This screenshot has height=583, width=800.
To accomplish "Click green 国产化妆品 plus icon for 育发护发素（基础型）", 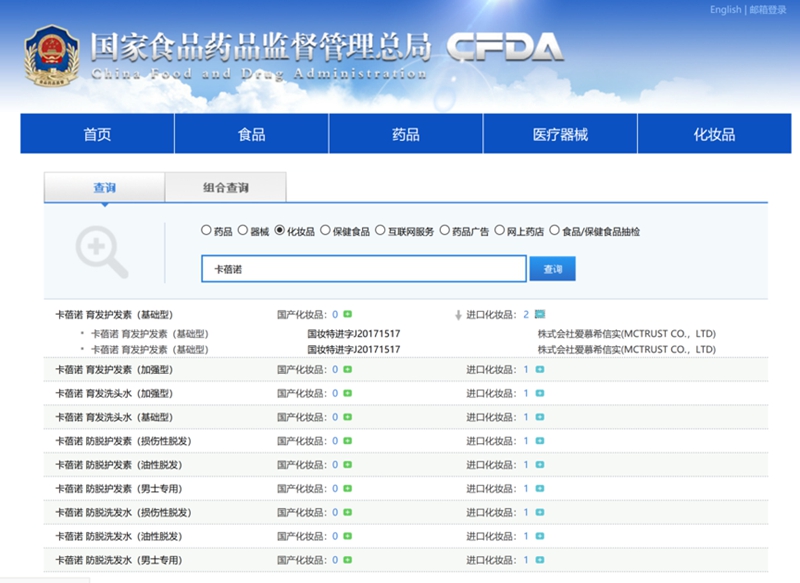I will 347,314.
